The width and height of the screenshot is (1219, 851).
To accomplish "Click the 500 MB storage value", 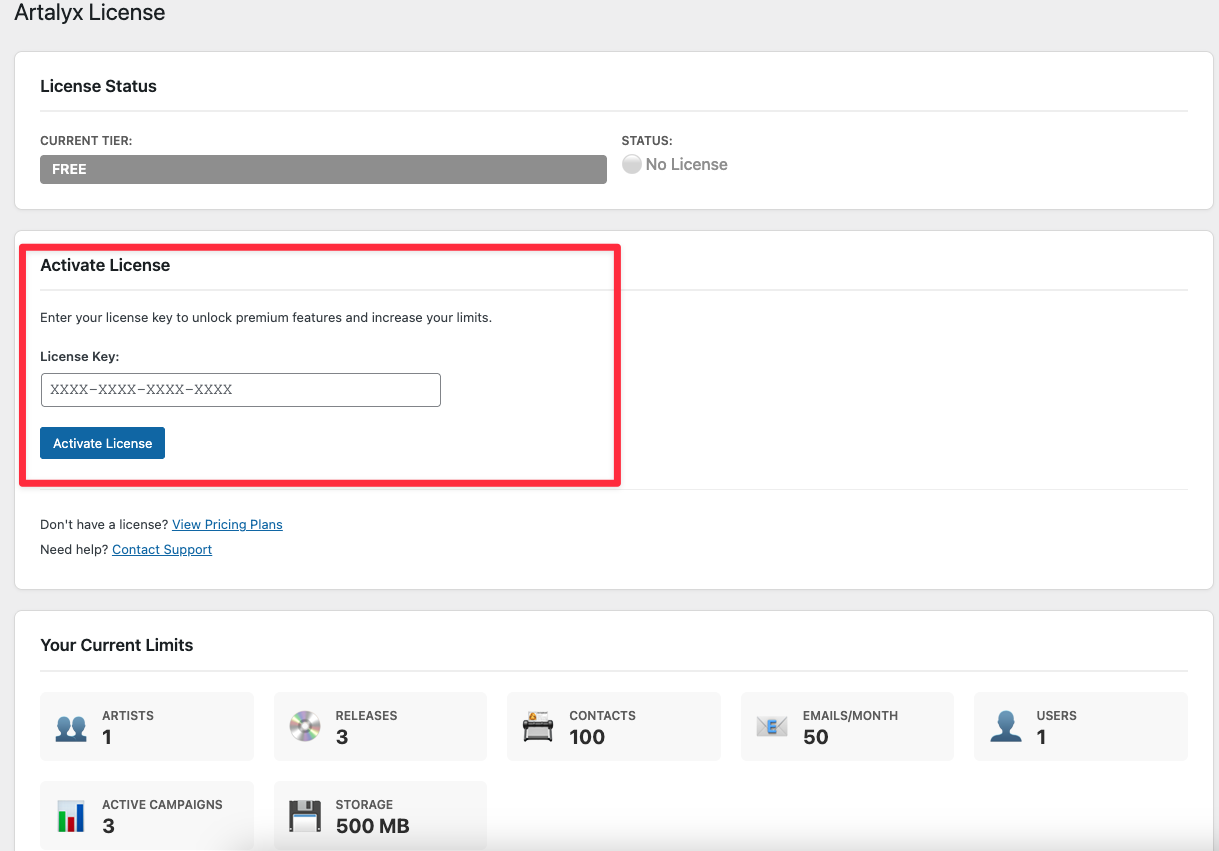I will coord(372,826).
